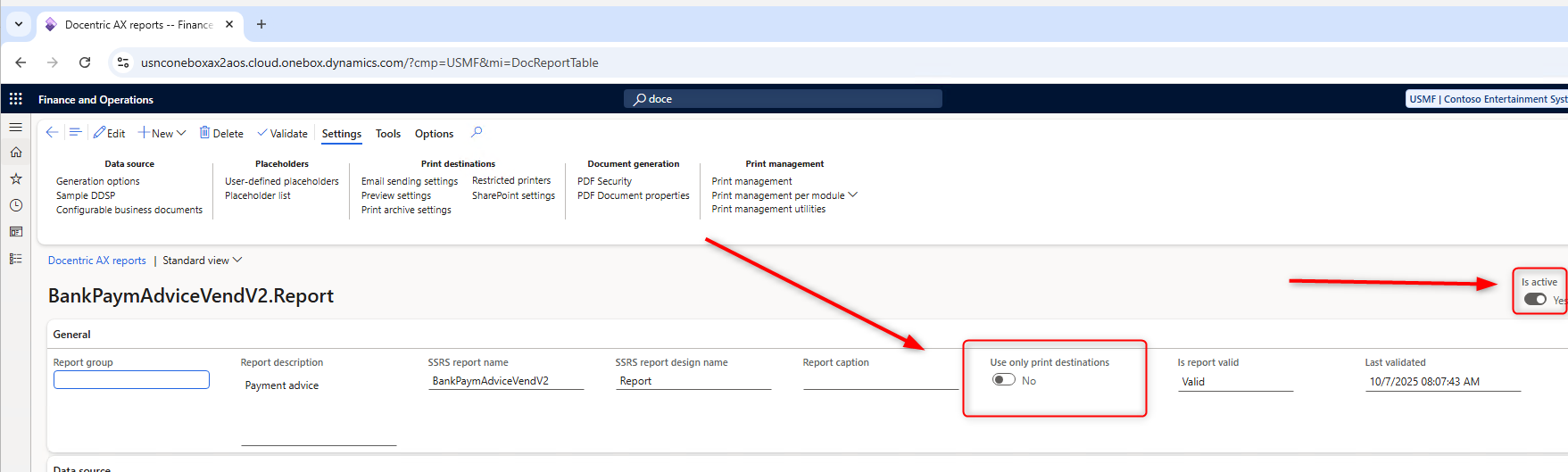Open Modules list icon in sidebar

coord(16,259)
